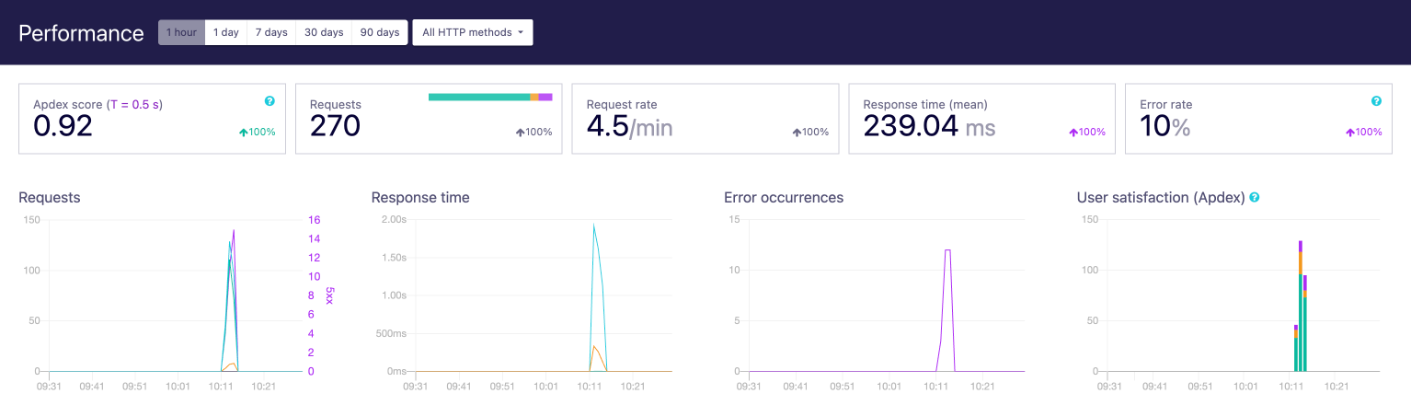Switch to the 7 days range
Image resolution: width=1411 pixels, height=405 pixels.
(271, 32)
